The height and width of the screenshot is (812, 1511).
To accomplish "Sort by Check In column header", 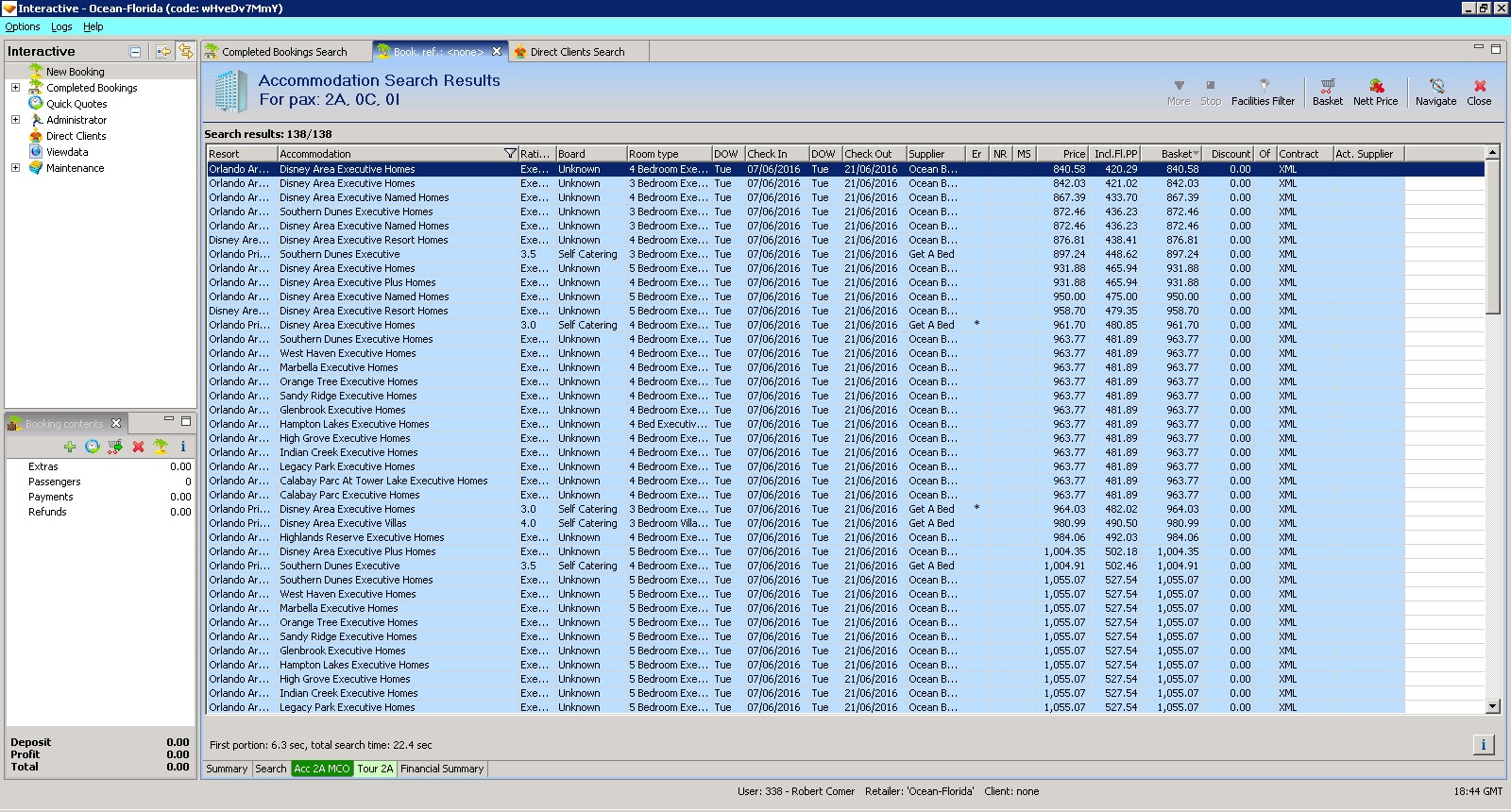I will tap(776, 154).
